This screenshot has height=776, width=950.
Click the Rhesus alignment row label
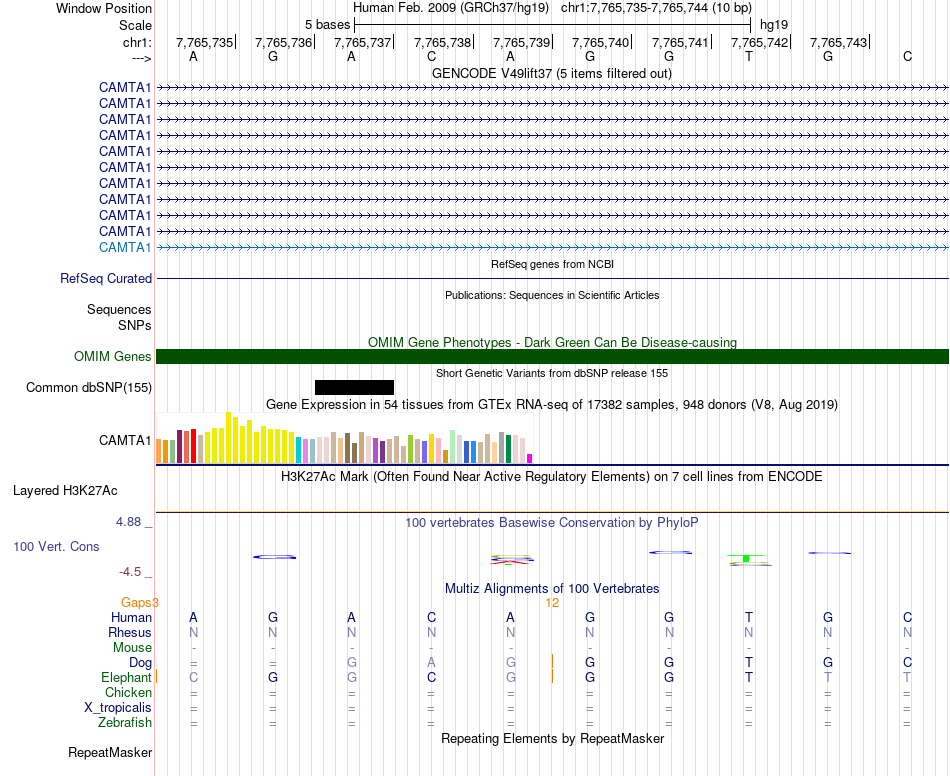point(130,632)
